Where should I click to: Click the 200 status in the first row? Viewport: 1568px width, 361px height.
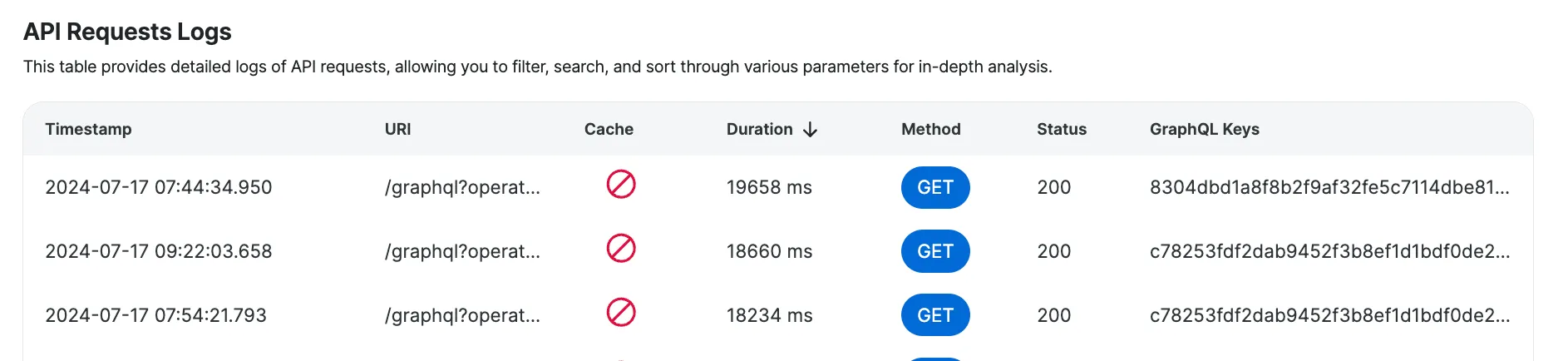(1053, 188)
